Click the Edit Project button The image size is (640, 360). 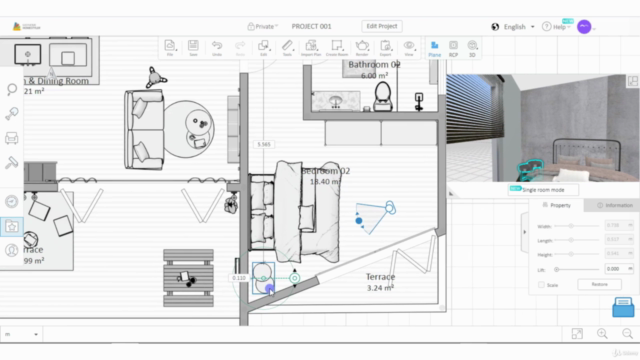pyautogui.click(x=382, y=26)
